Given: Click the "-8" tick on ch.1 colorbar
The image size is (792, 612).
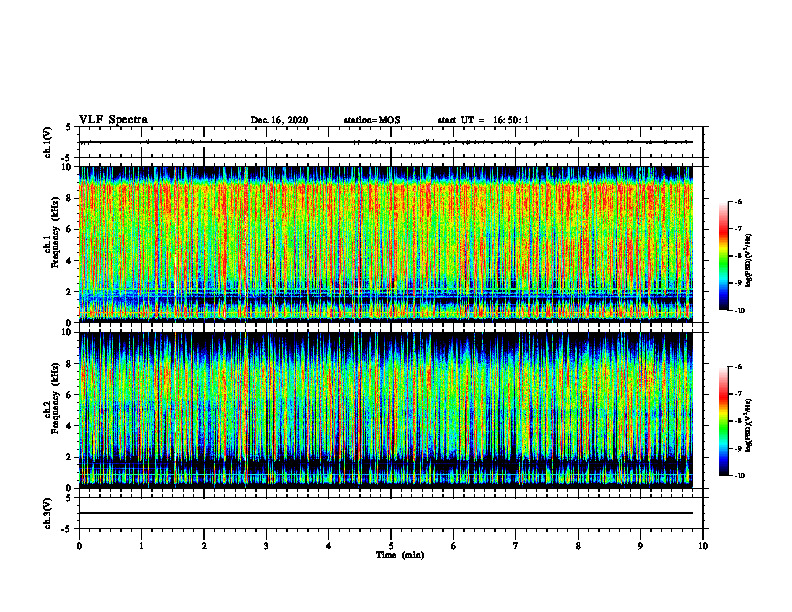Looking at the screenshot, I should pyautogui.click(x=738, y=256).
